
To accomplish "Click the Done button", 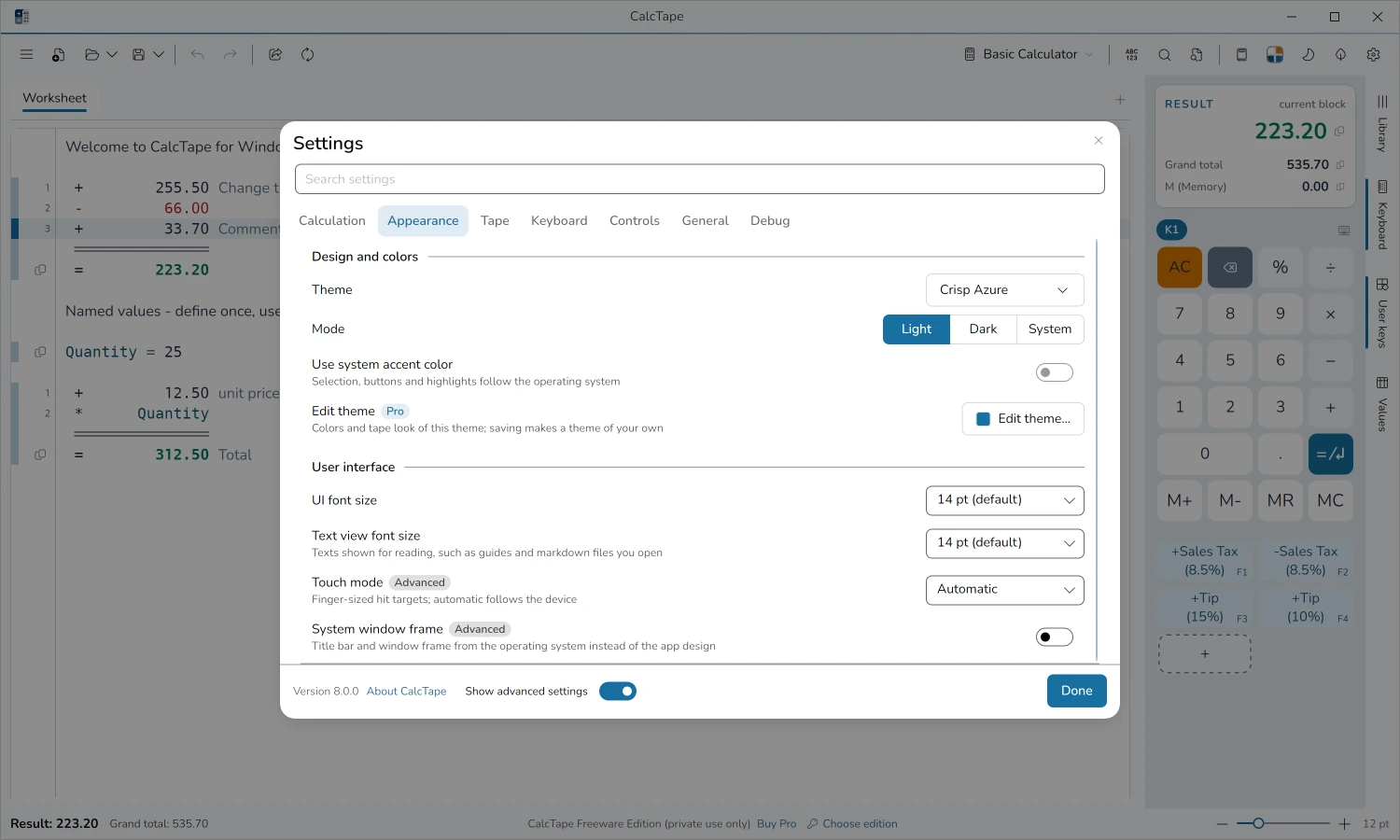I will (x=1076, y=691).
